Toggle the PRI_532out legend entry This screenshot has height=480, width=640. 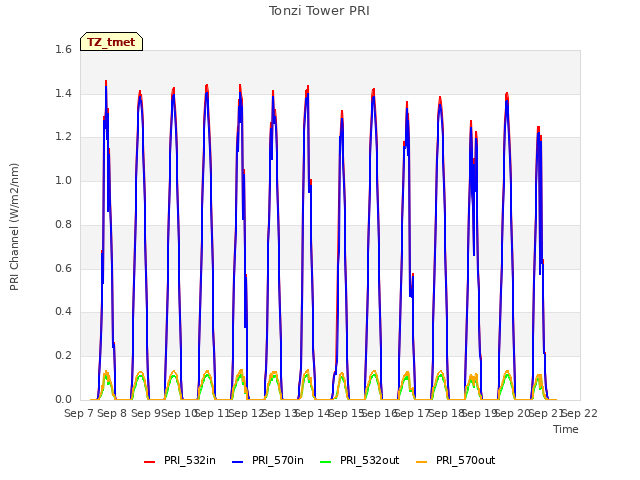click(360, 461)
